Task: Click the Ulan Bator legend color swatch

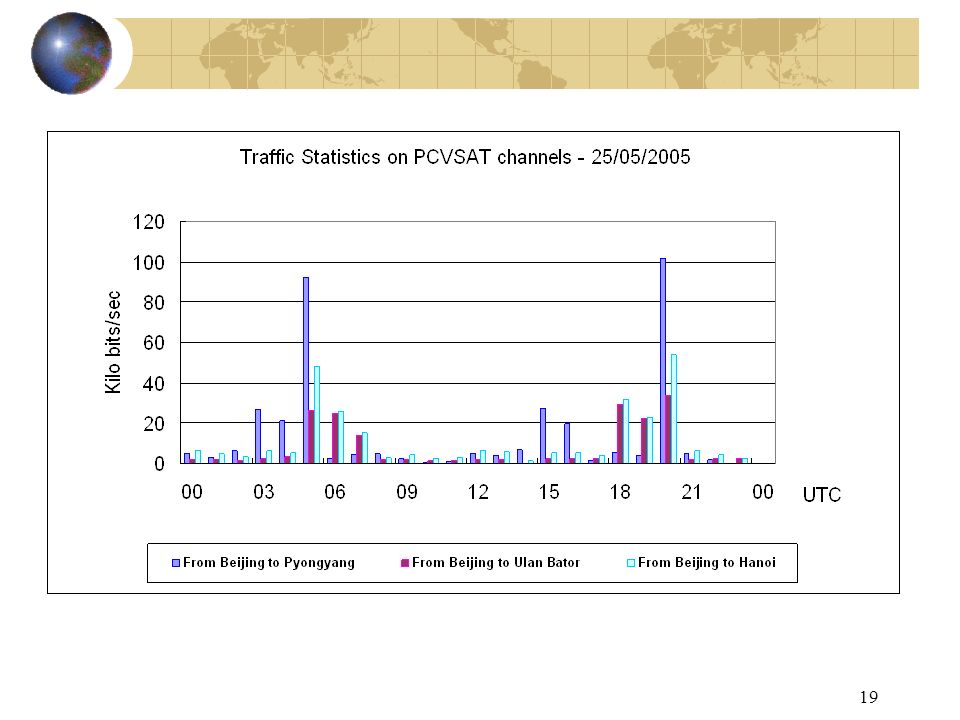Action: point(405,563)
